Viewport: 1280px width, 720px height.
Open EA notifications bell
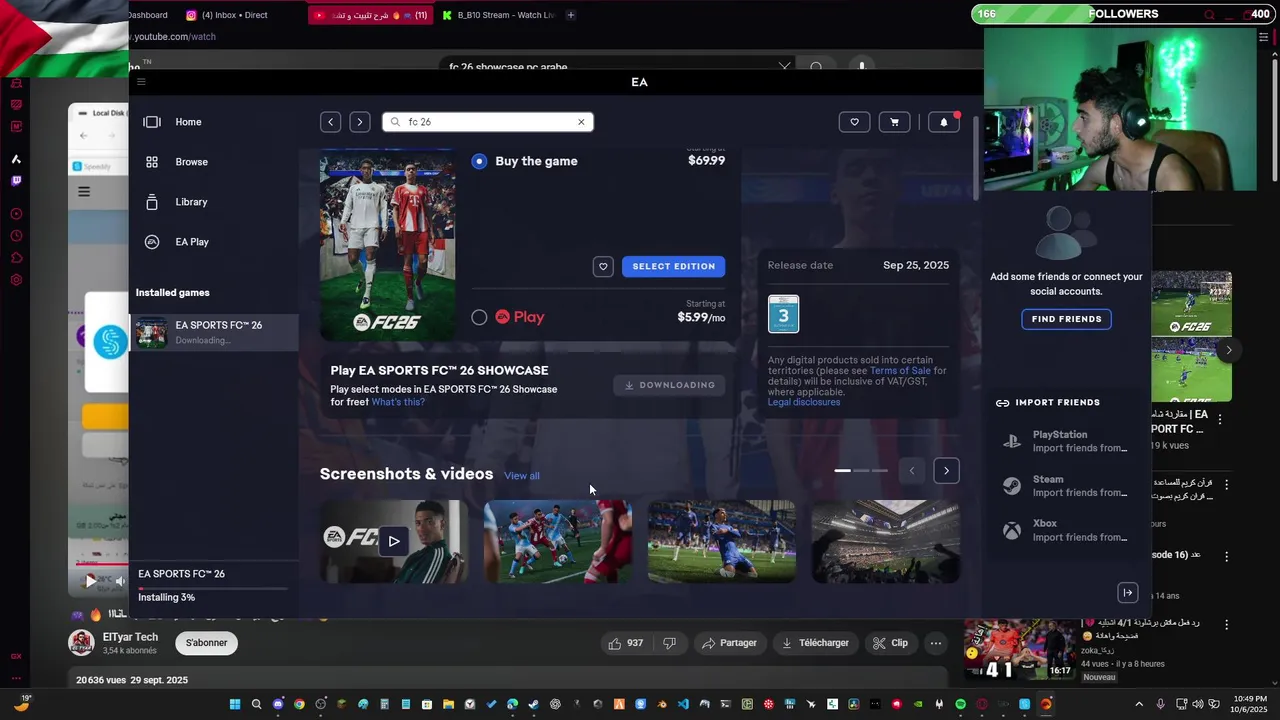[x=944, y=122]
